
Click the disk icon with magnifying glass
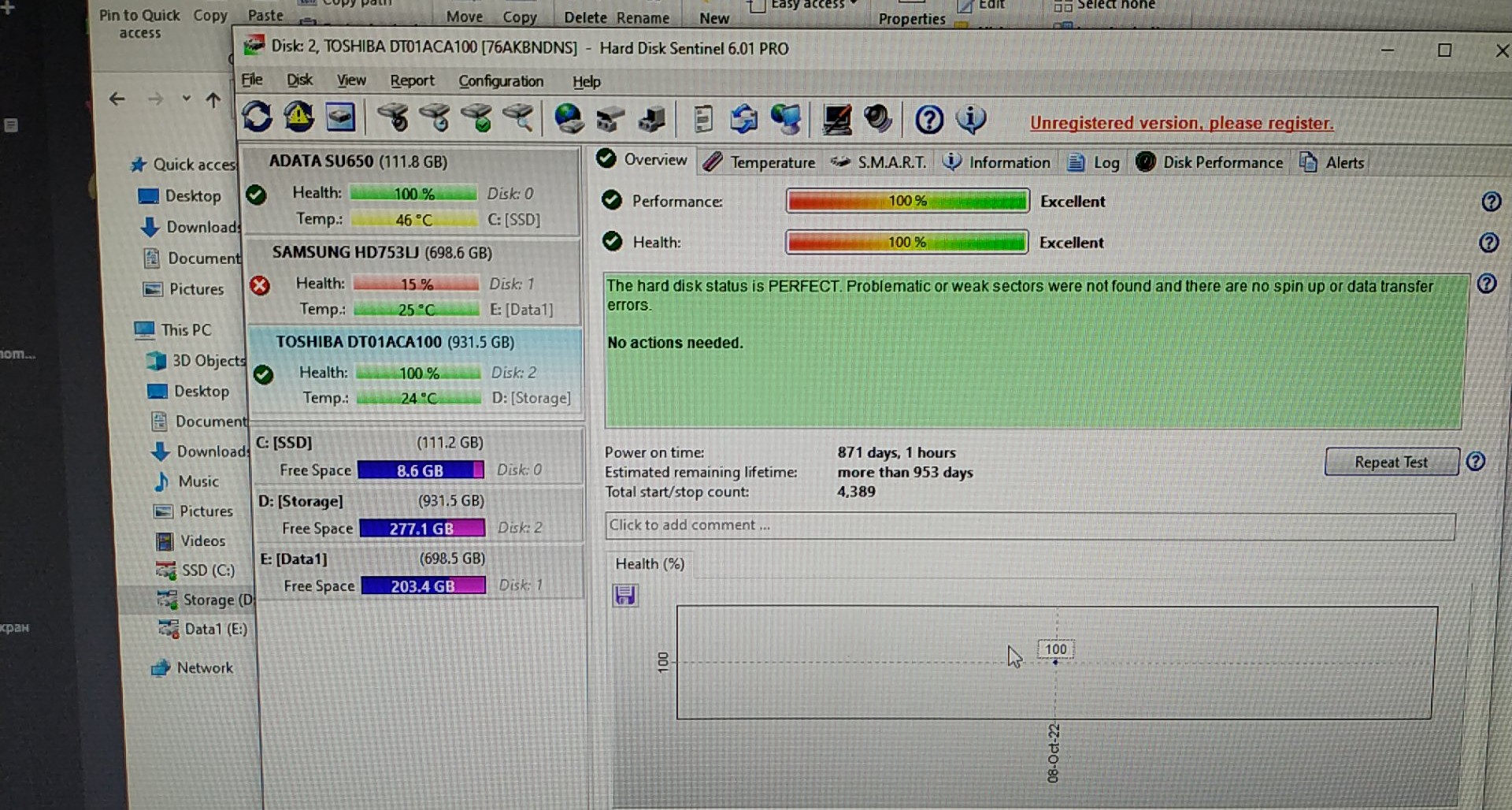[x=517, y=118]
